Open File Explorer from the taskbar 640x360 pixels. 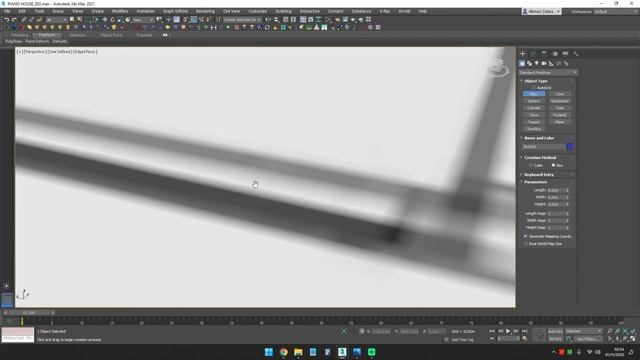pos(298,352)
